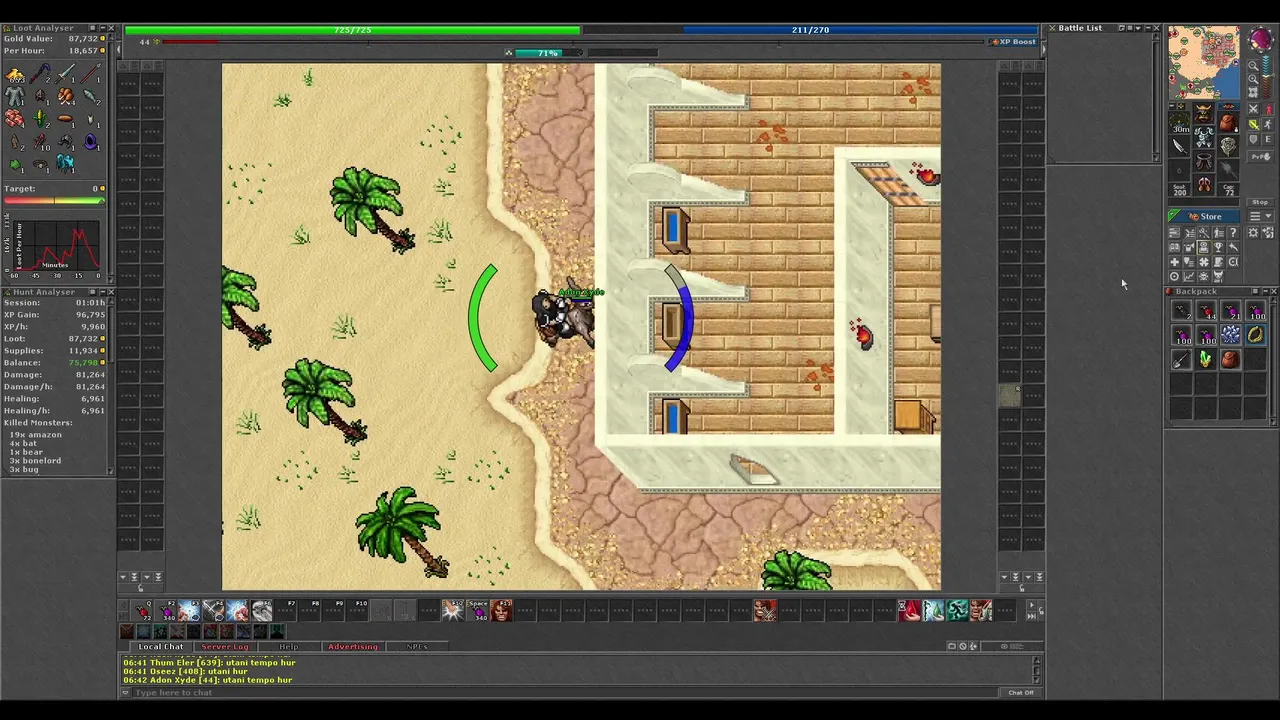Viewport: 1280px width, 720px height.
Task: Click the Q hotkey potion slot
Action: click(x=142, y=610)
